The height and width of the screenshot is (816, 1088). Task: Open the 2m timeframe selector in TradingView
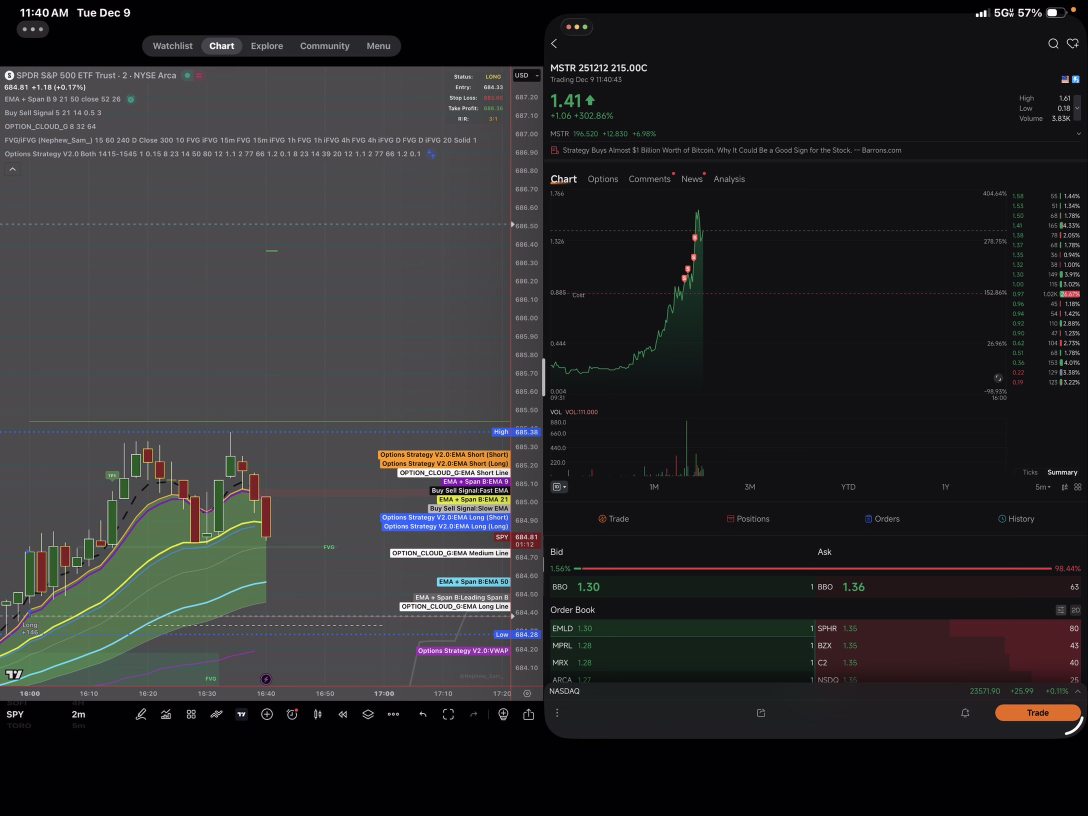click(x=78, y=714)
